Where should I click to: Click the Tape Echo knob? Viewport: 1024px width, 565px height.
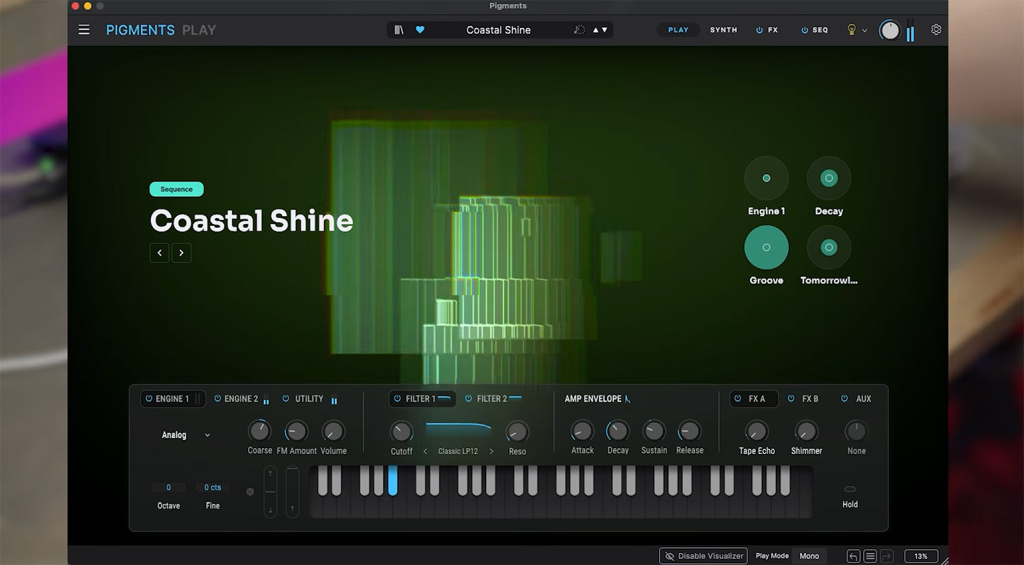coord(756,431)
